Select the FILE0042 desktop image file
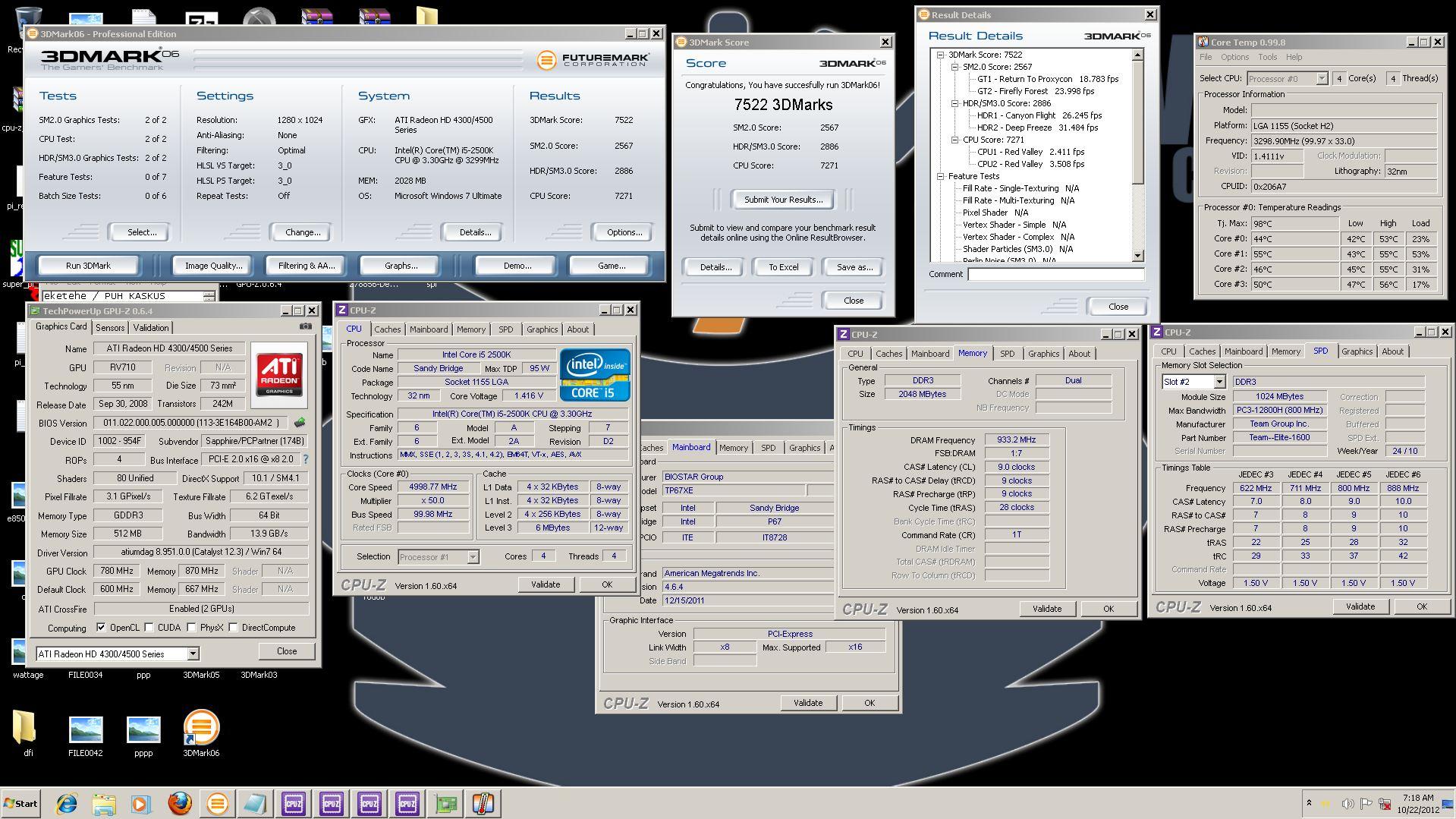This screenshot has height=819, width=1456. [86, 733]
